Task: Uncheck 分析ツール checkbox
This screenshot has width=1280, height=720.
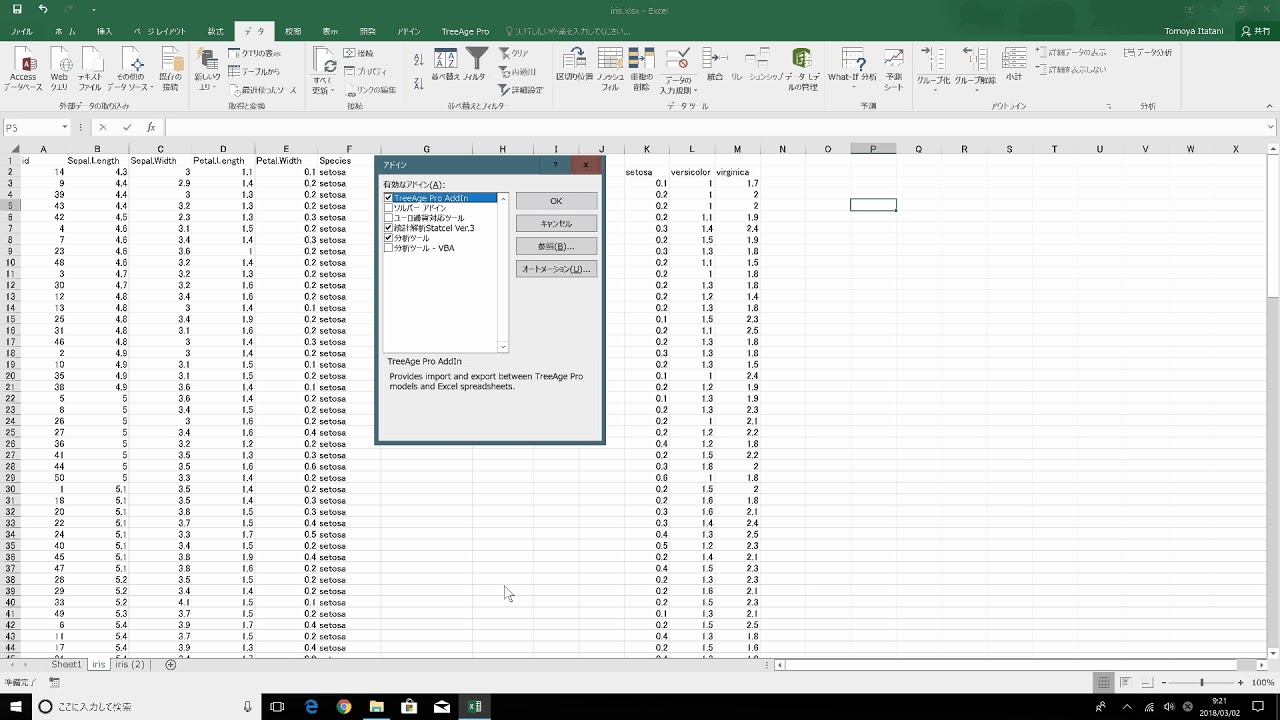Action: click(x=389, y=238)
